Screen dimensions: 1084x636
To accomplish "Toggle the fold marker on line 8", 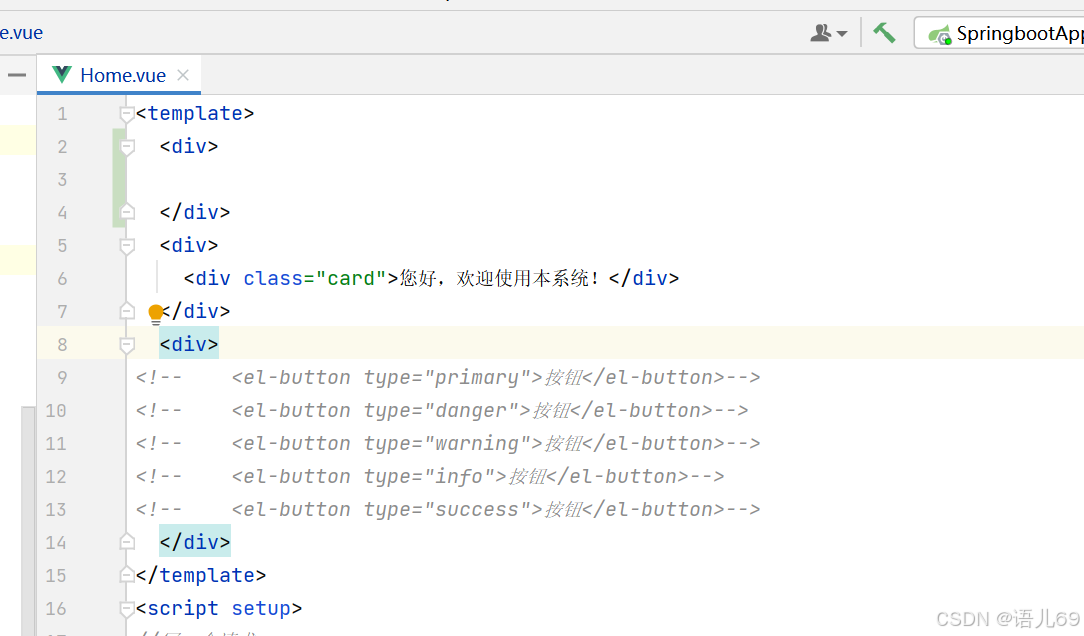I will [x=126, y=344].
